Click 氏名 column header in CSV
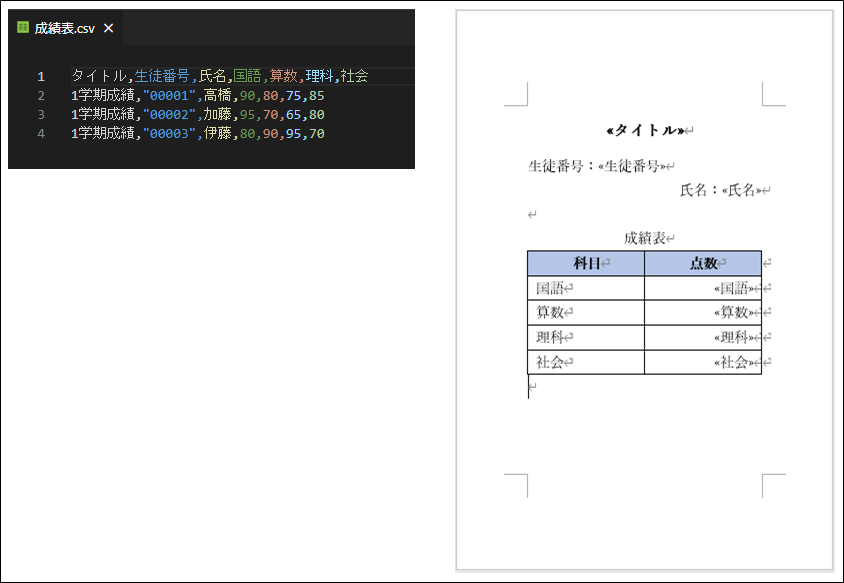Image resolution: width=844 pixels, height=583 pixels. pos(212,76)
